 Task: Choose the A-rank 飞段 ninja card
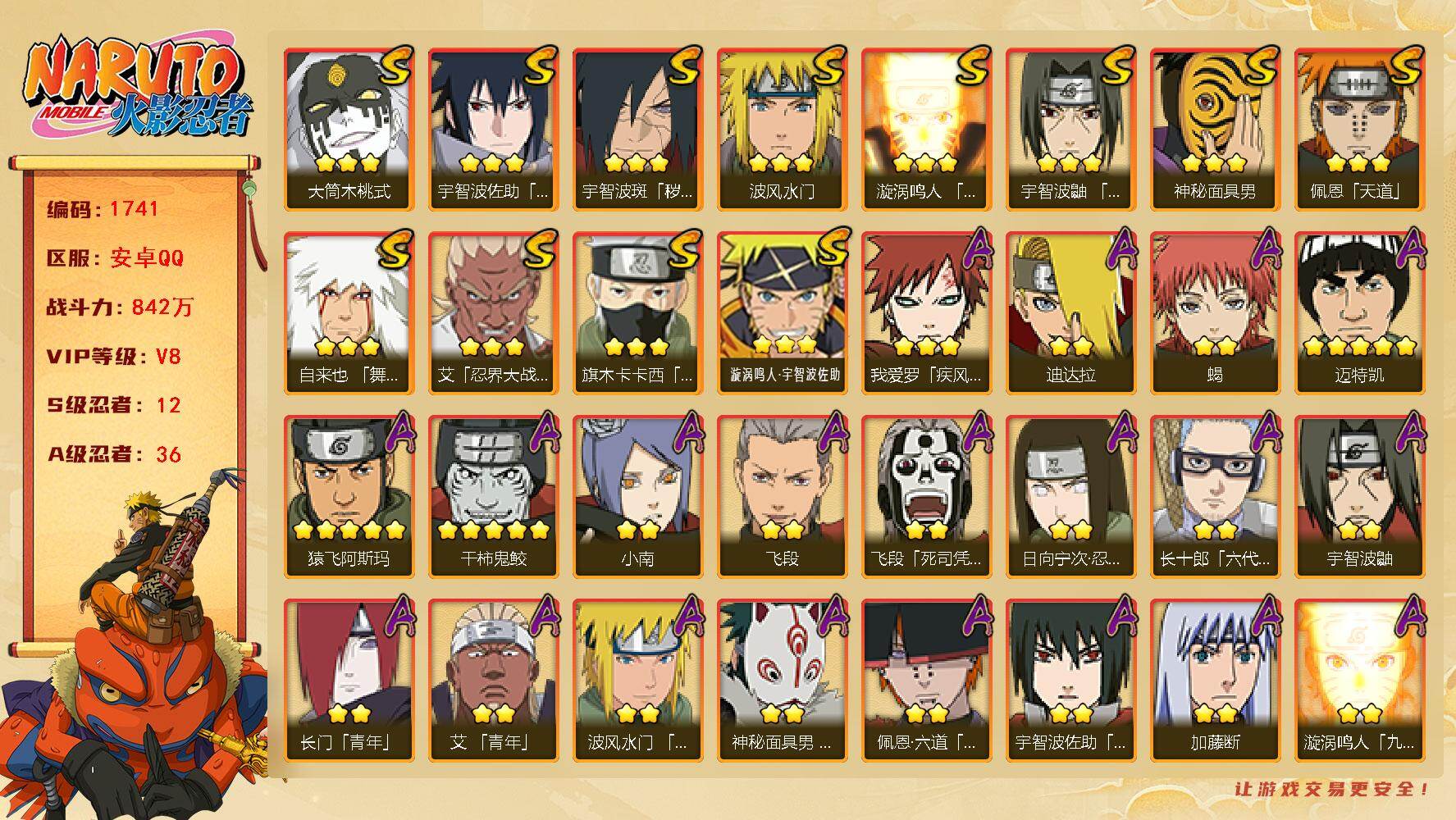click(x=782, y=496)
